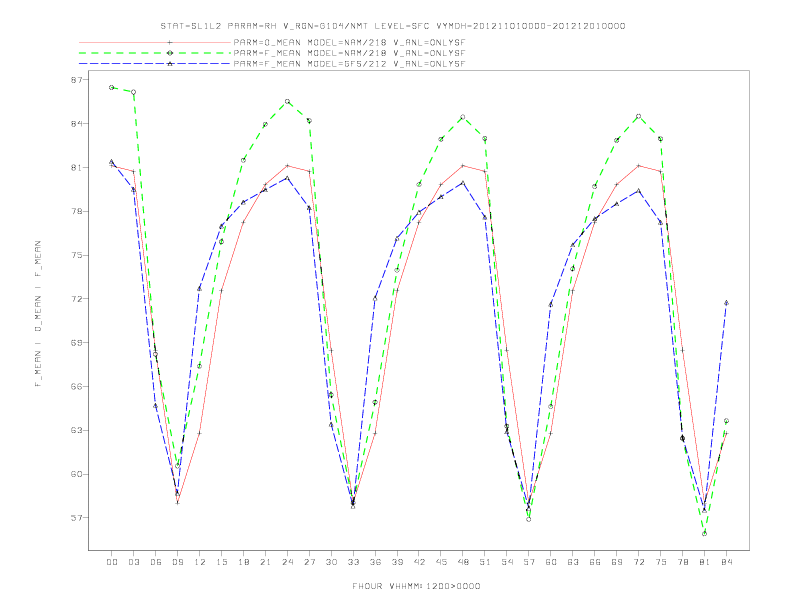
Task: Click x-axis tick label 75
Action: tap(661, 562)
